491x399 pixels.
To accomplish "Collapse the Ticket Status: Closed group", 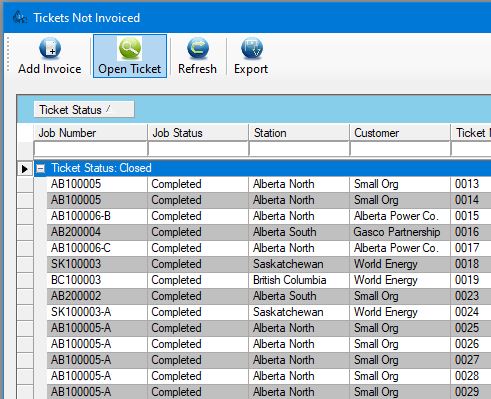I will [x=41, y=168].
